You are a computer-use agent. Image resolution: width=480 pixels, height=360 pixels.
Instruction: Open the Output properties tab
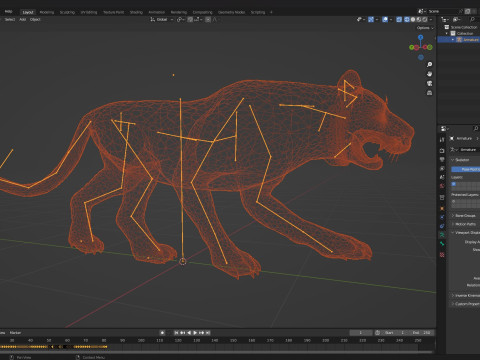(442, 159)
